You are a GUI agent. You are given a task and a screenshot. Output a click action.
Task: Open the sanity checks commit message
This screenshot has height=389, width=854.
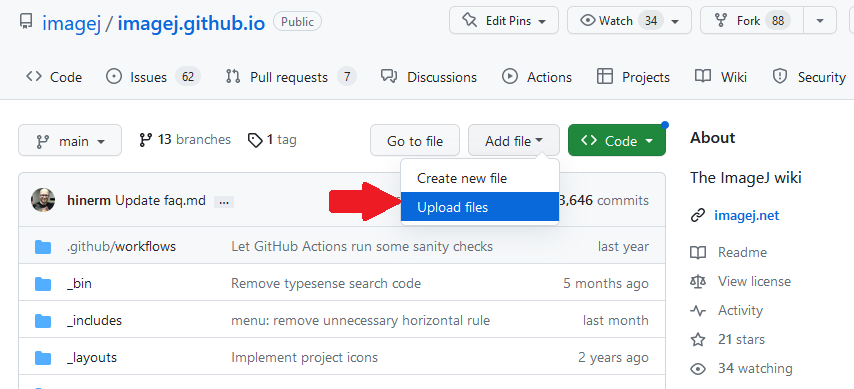[x=362, y=246]
